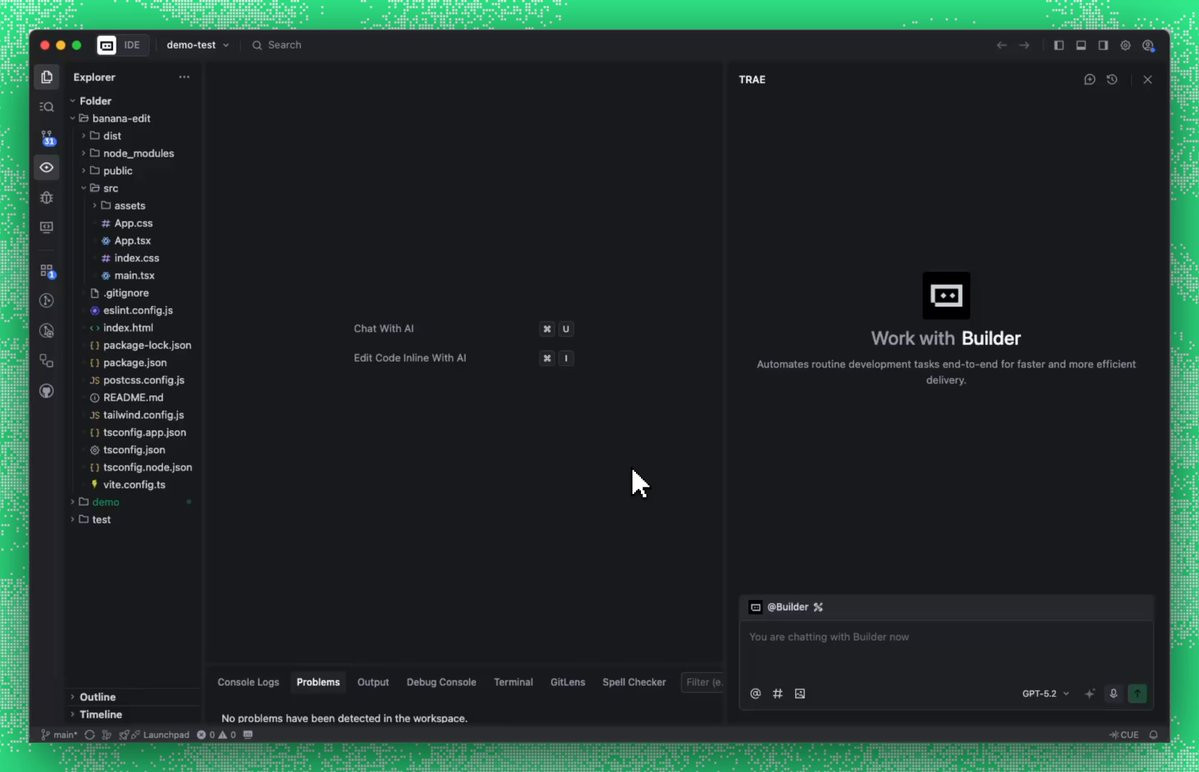Image resolution: width=1199 pixels, height=772 pixels.
Task: Open the Remote Explorer monitor icon
Action: coord(47,227)
